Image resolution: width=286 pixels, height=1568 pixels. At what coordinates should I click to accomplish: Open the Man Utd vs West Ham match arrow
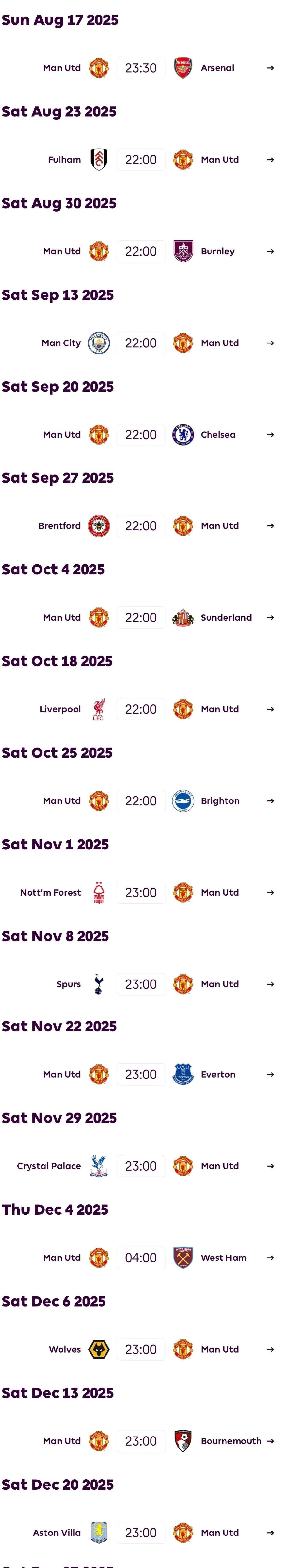click(x=270, y=1258)
